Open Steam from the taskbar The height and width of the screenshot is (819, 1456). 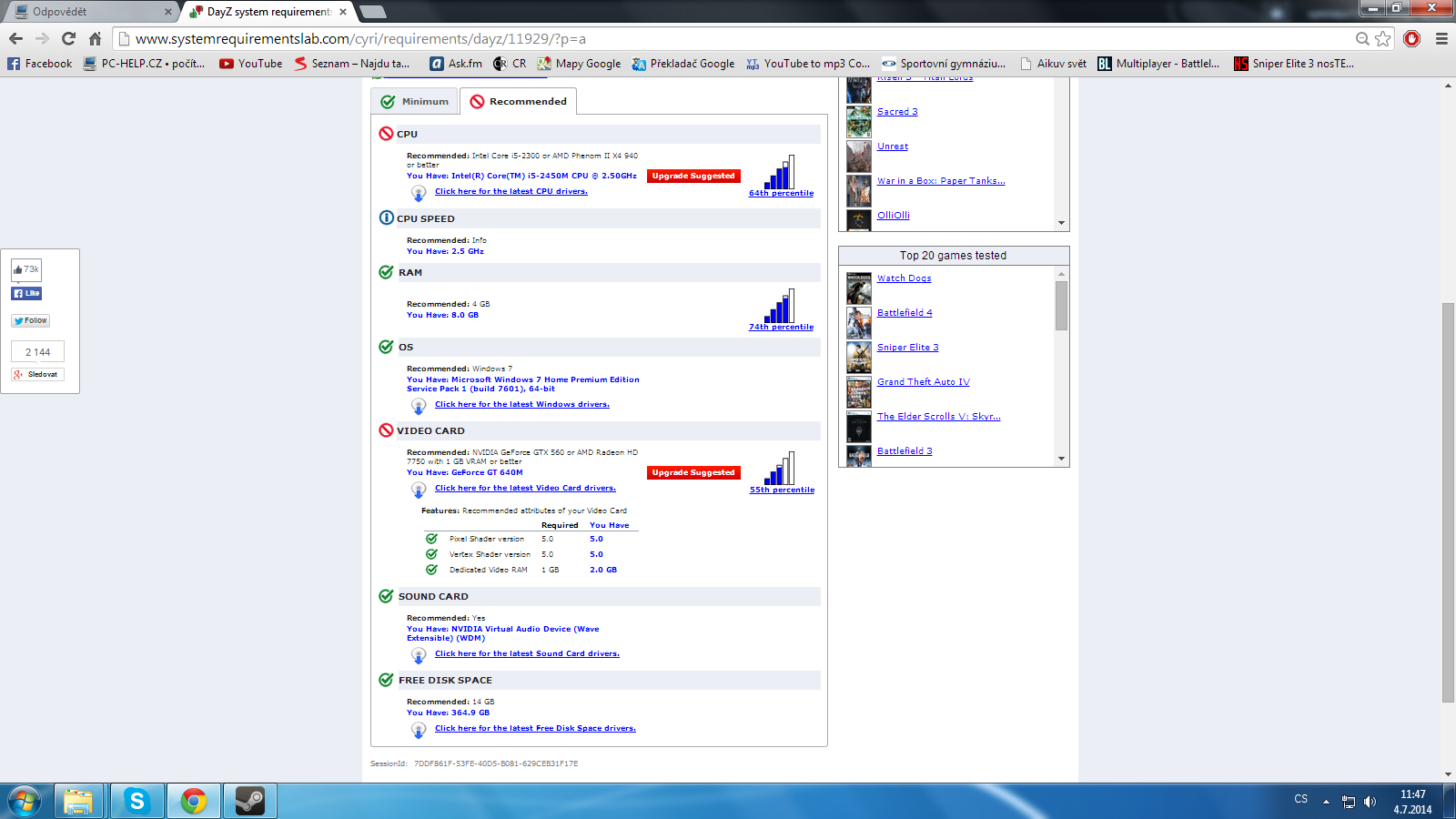click(250, 801)
